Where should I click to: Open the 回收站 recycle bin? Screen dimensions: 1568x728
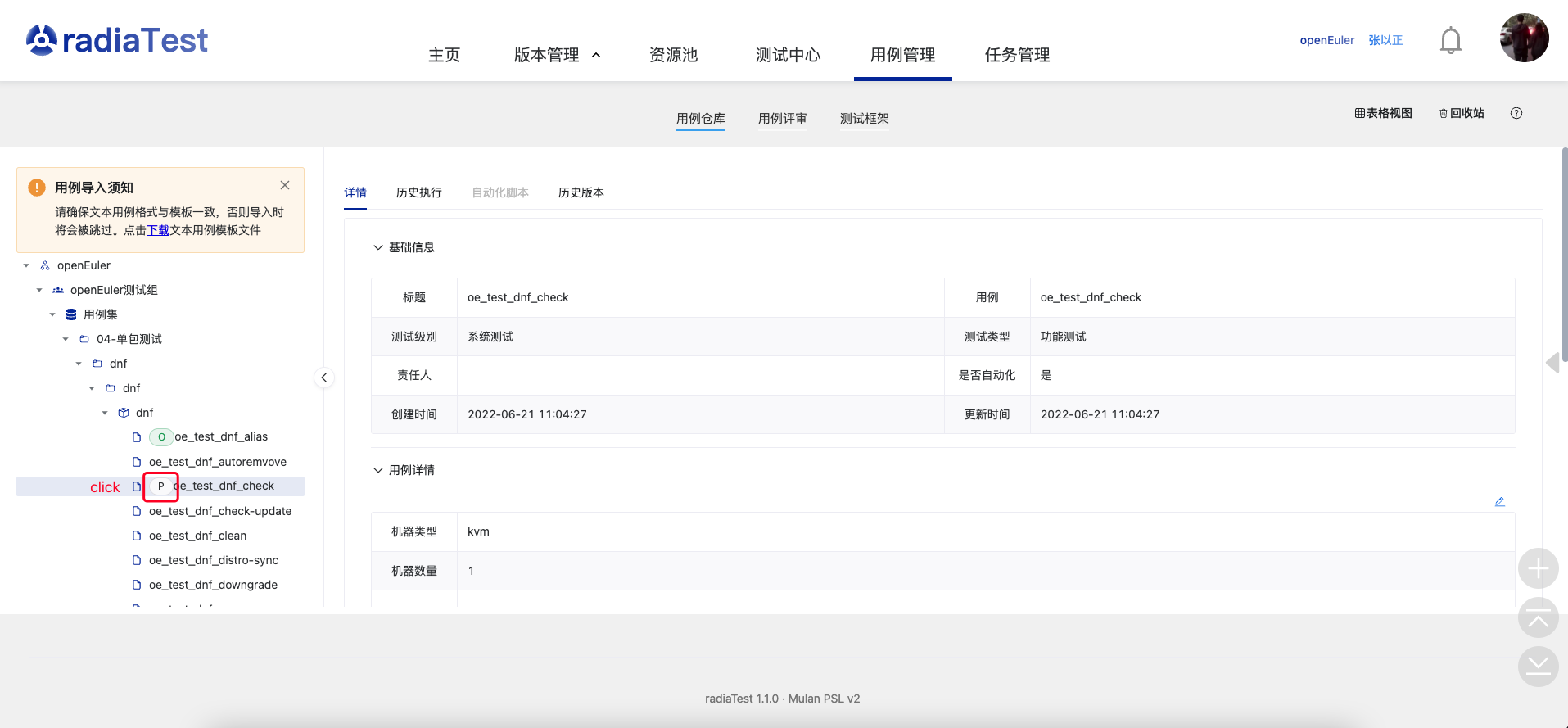pos(1462,114)
